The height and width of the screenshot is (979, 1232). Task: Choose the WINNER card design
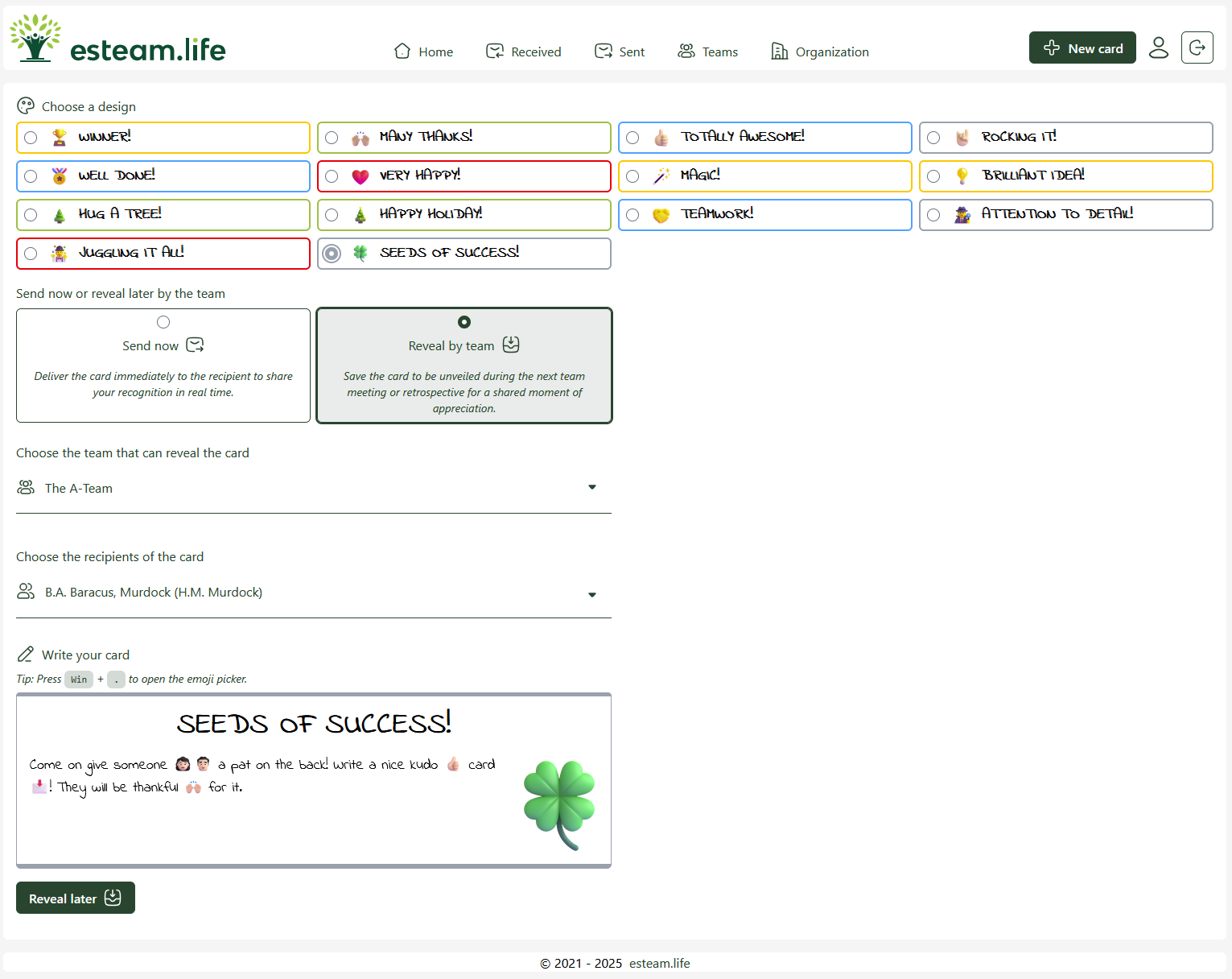[x=31, y=137]
